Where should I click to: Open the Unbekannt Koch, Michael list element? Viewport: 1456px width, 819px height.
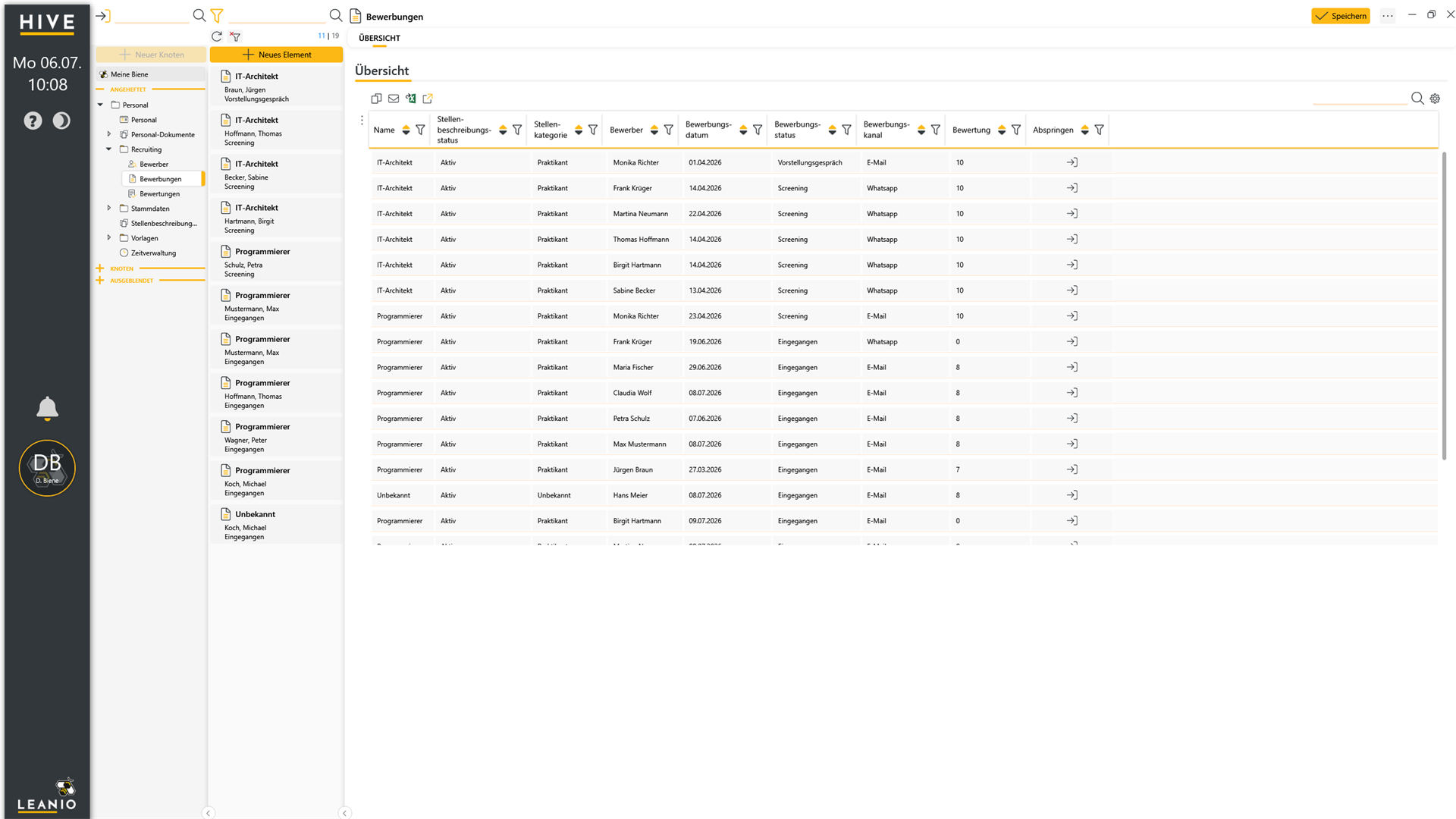276,525
